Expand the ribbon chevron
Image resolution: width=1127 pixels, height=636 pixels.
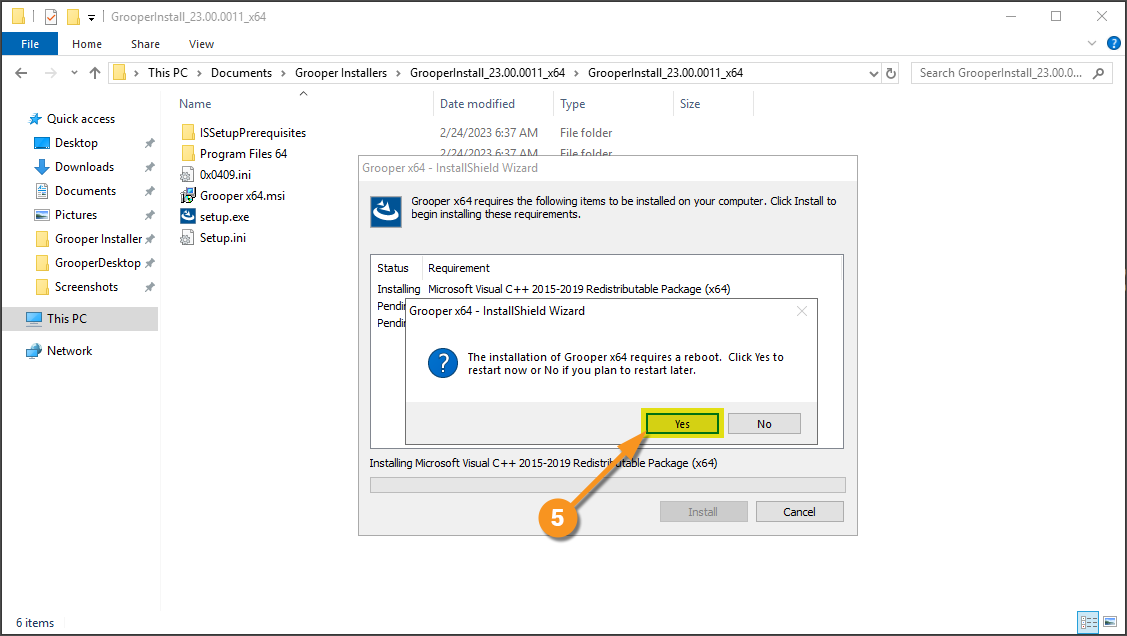pos(1092,43)
